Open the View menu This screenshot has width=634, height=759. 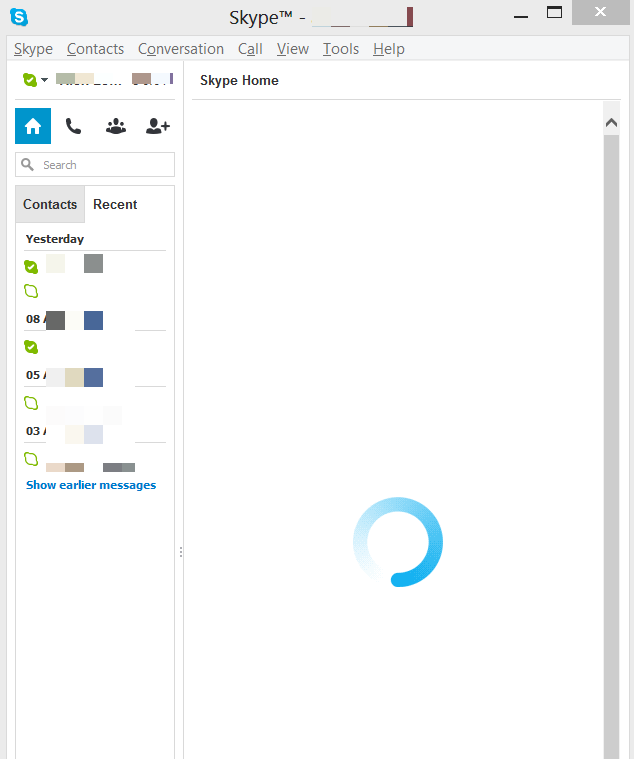(293, 49)
